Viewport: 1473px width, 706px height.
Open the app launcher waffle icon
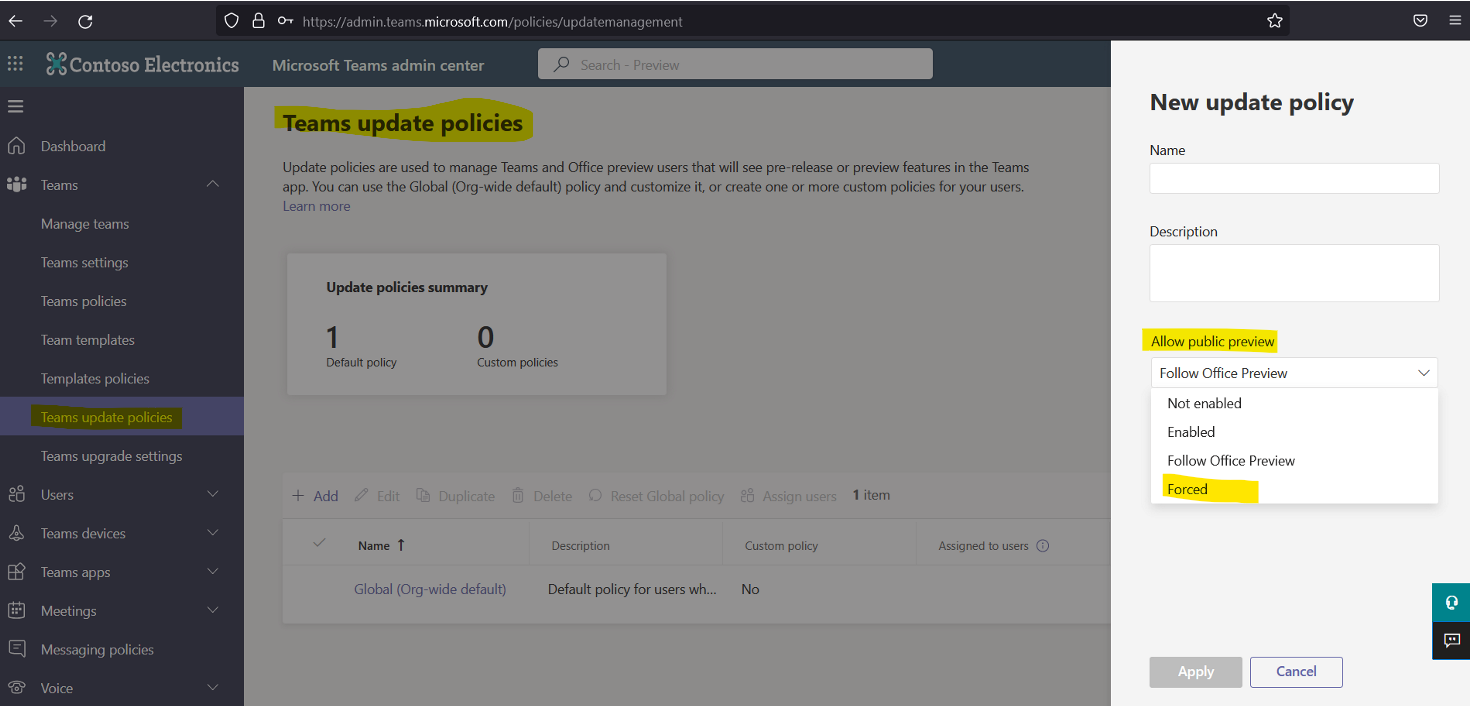point(15,64)
